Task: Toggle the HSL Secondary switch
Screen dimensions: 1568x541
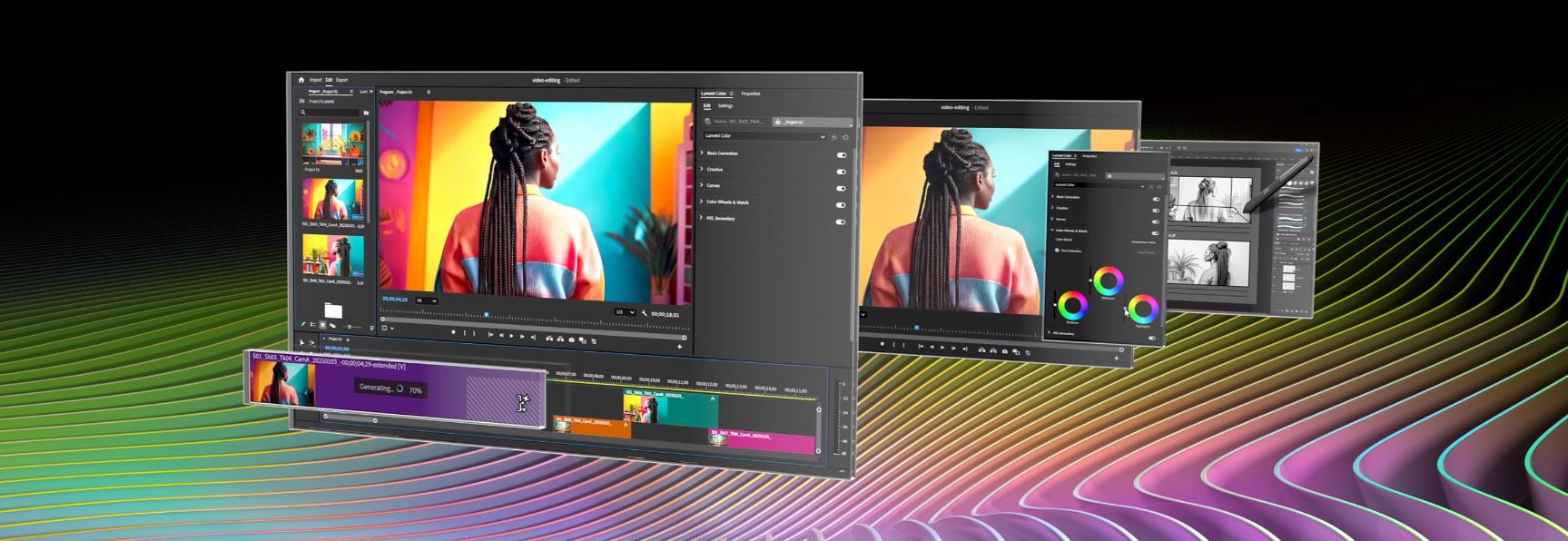Action: (840, 221)
